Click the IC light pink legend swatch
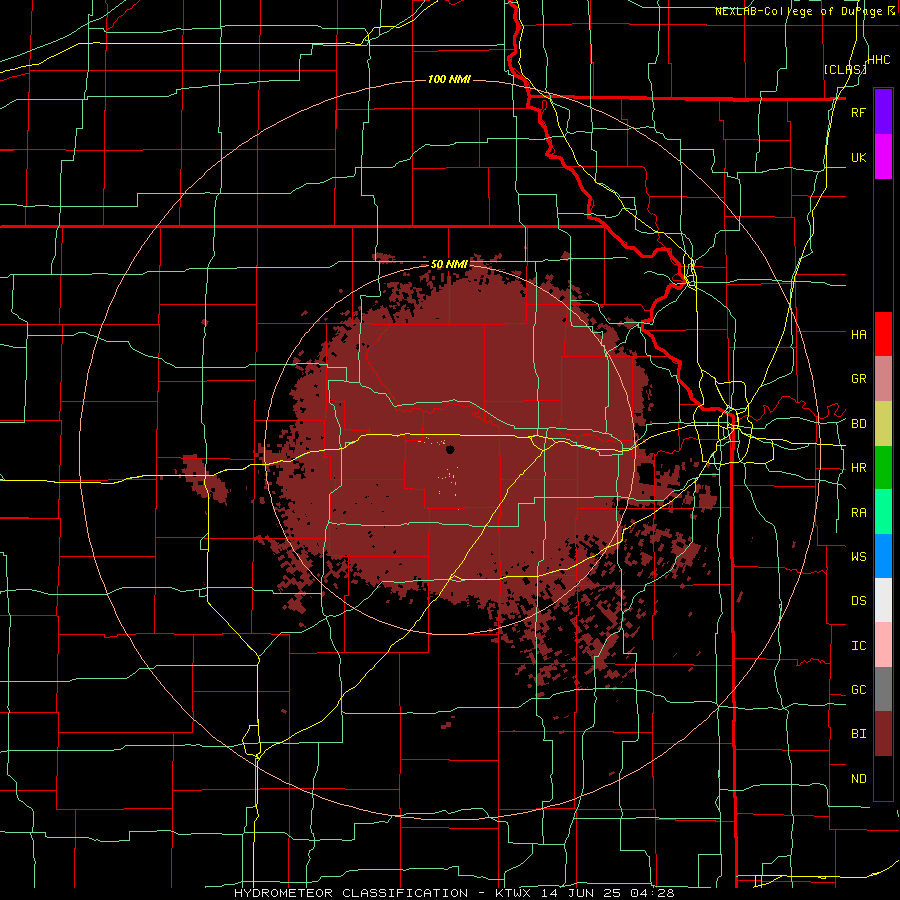Image resolution: width=900 pixels, height=900 pixels. pos(883,645)
